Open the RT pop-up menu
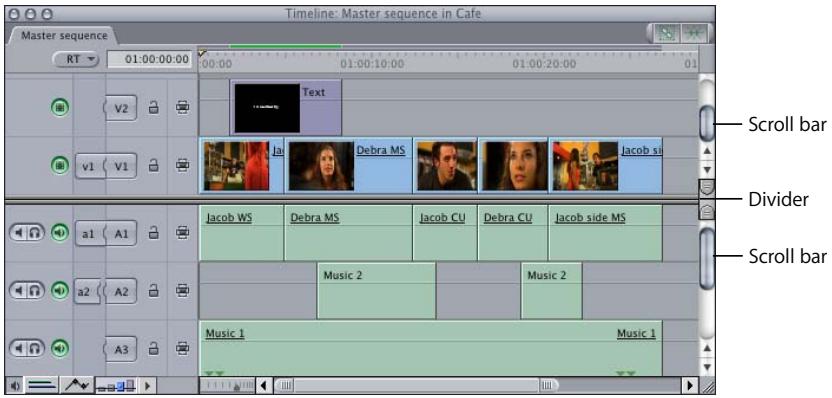 click(76, 59)
